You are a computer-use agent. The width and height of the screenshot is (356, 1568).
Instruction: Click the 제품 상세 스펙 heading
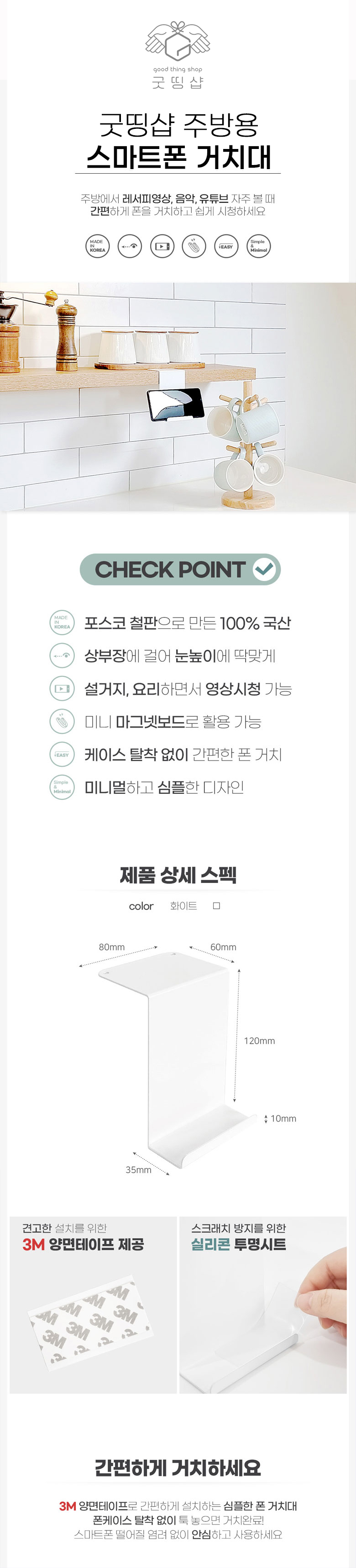178,875
